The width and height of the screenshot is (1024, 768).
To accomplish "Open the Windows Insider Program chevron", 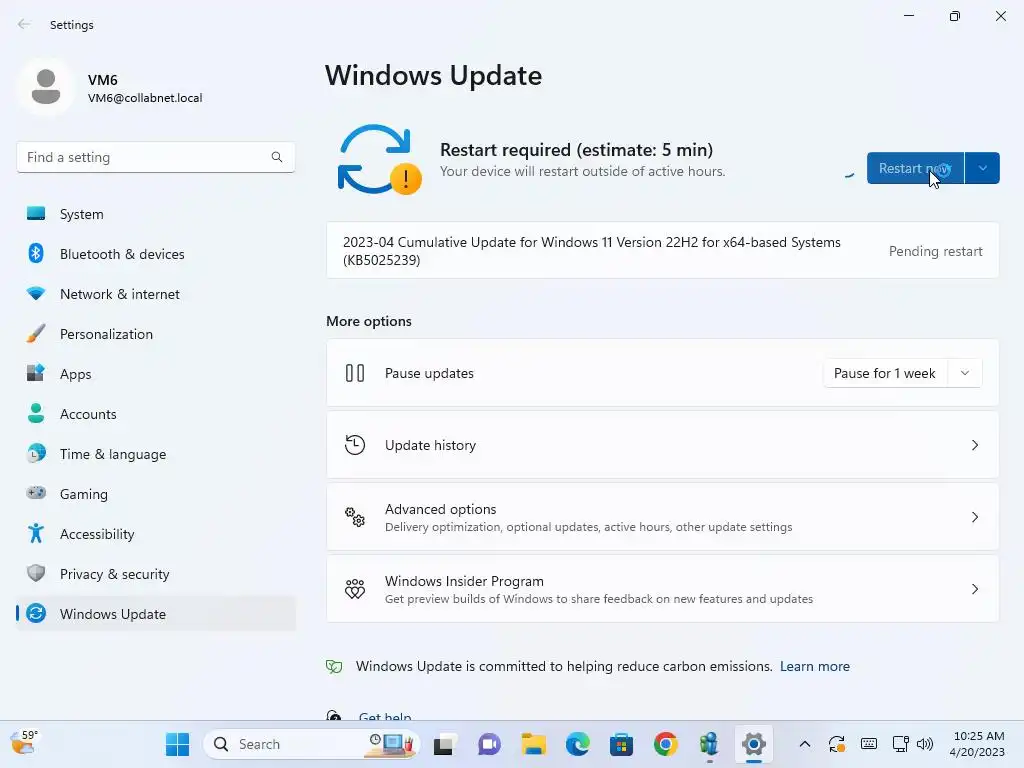I will 974,589.
